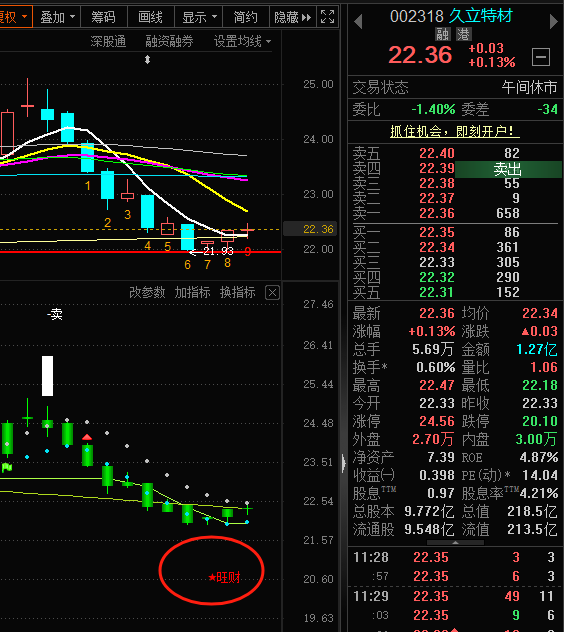Click the 跌停 price 20.10

pyautogui.click(x=540, y=421)
